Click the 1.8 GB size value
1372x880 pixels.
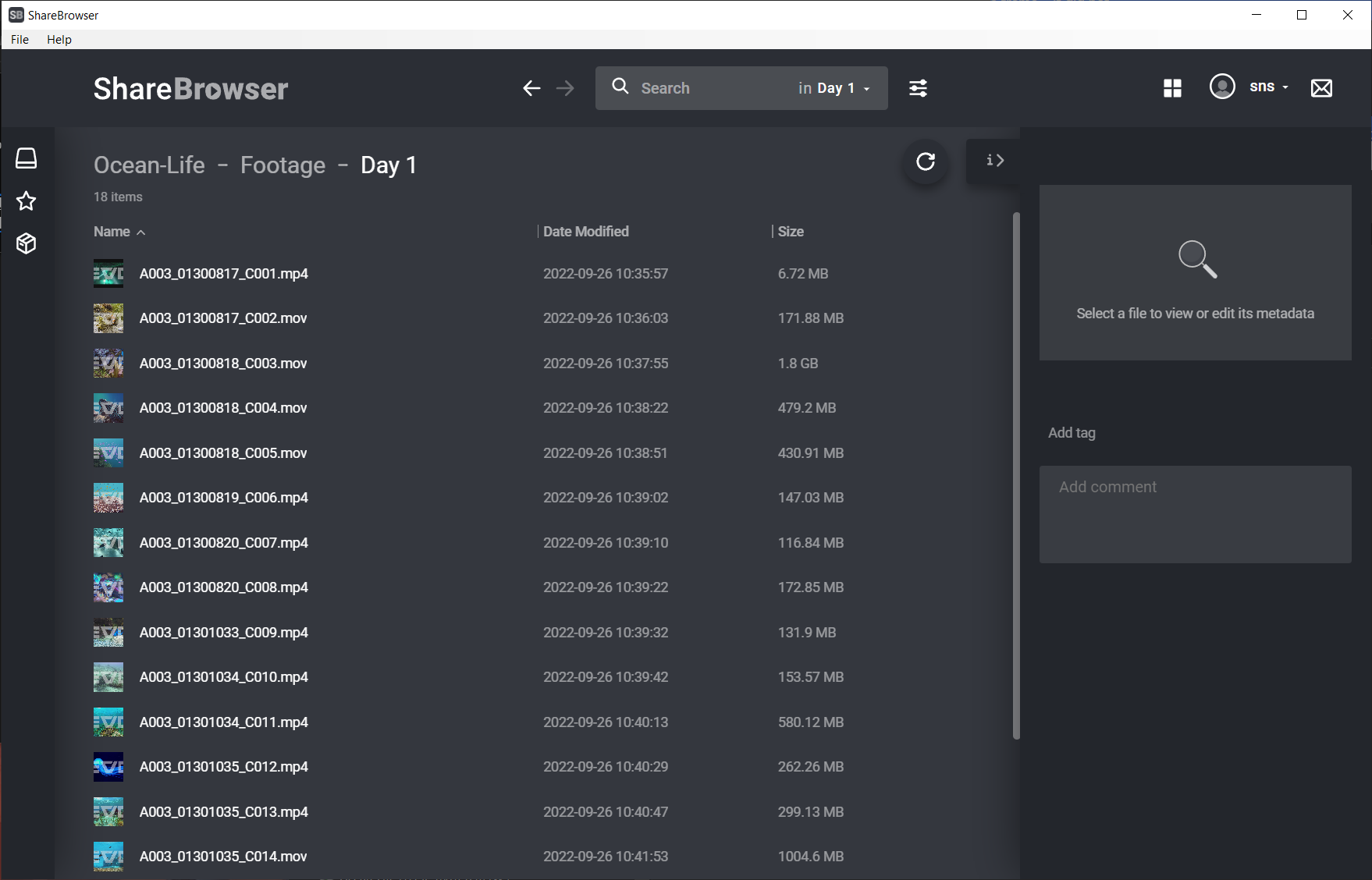click(x=798, y=364)
